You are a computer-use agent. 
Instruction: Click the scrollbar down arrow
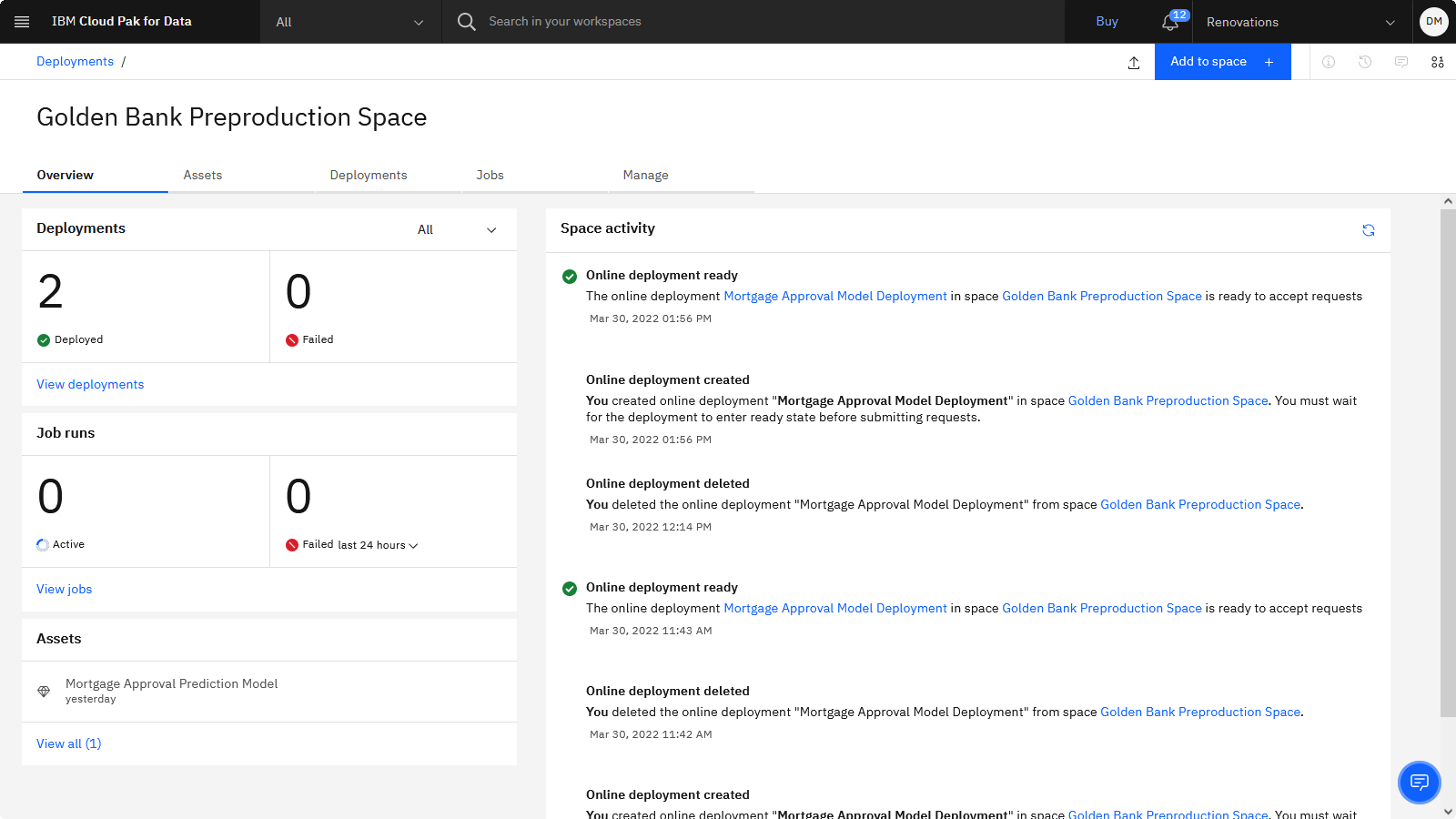pyautogui.click(x=1448, y=811)
